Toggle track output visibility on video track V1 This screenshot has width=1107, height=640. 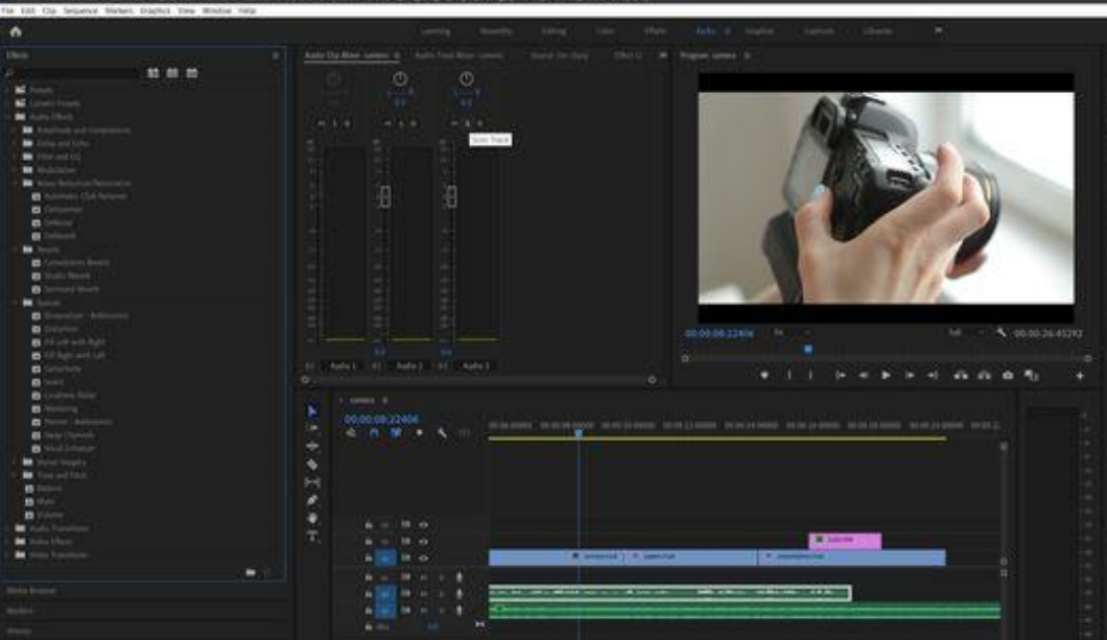pyautogui.click(x=424, y=558)
